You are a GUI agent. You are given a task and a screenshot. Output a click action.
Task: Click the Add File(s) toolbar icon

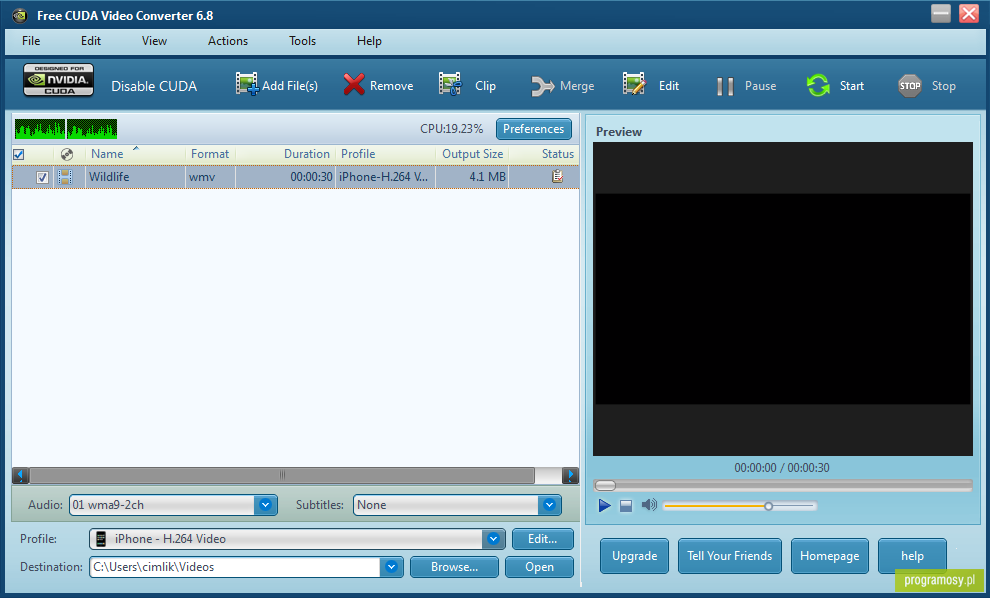247,84
